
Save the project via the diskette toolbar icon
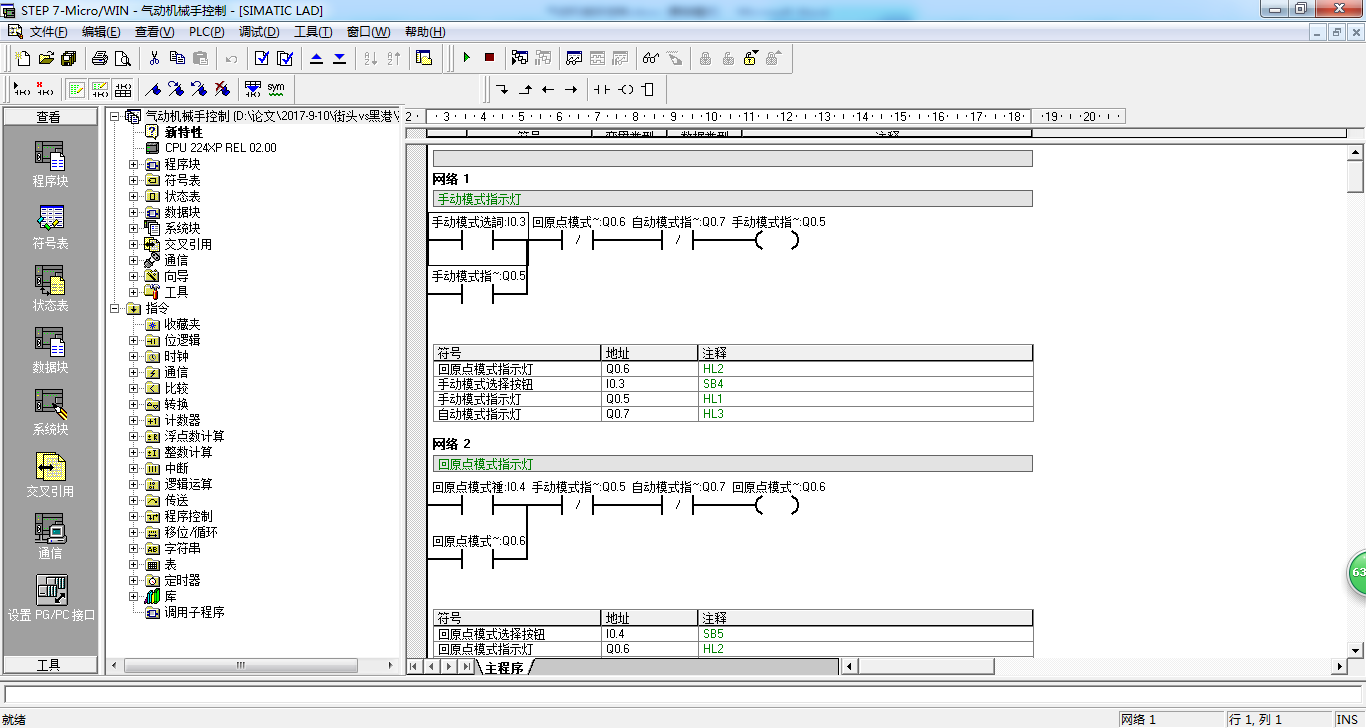click(68, 58)
